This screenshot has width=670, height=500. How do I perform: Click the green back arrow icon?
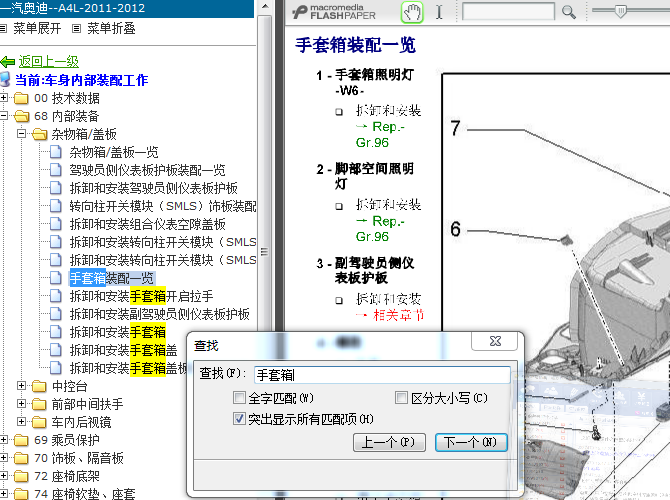pos(8,62)
